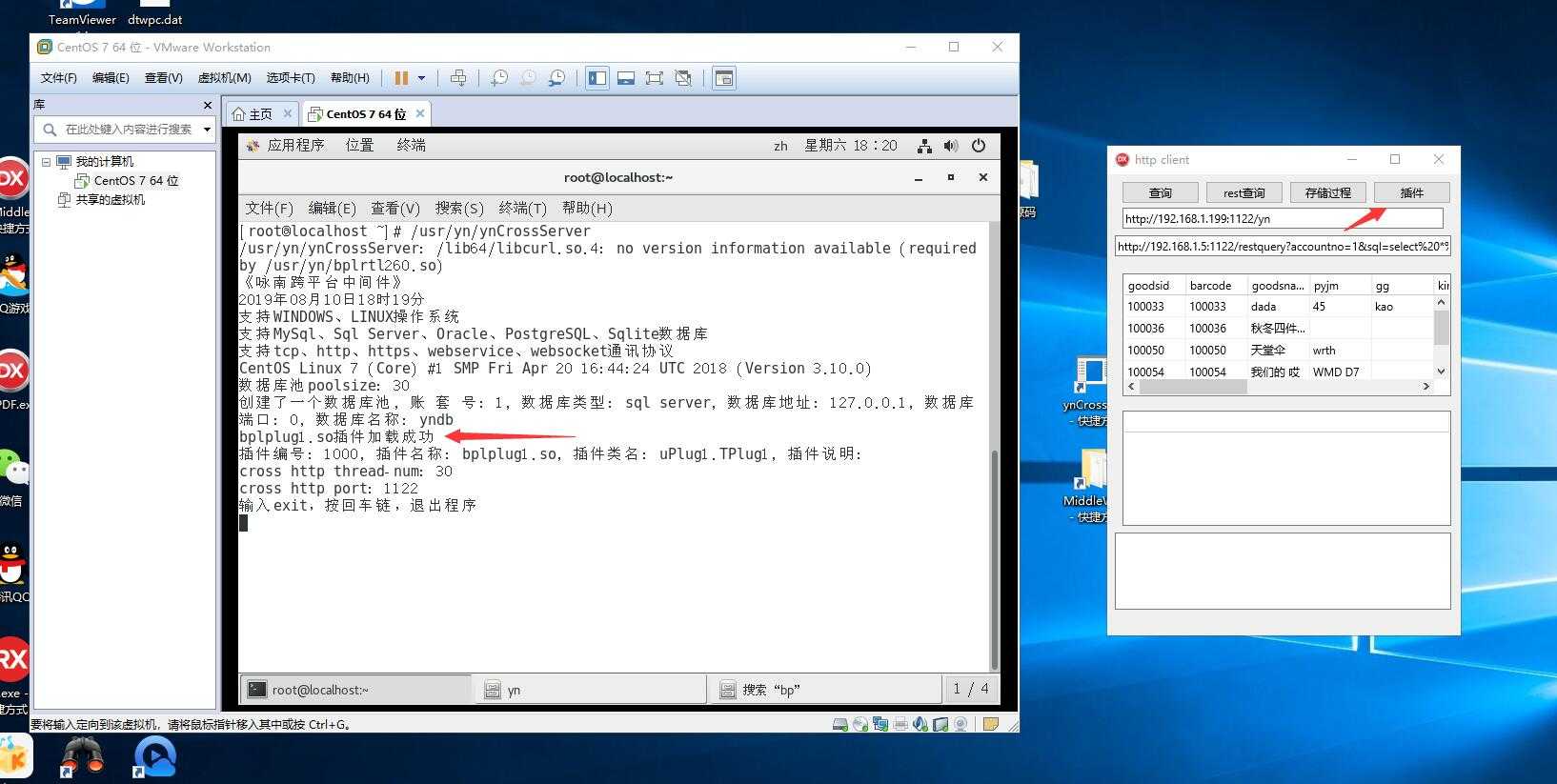The height and width of the screenshot is (784, 1557).
Task: Toggle the console view icon in toolbar
Action: pos(724,78)
